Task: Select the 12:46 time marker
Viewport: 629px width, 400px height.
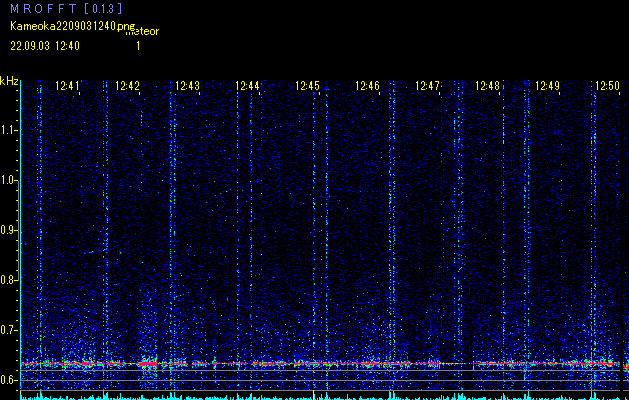Action: (367, 86)
